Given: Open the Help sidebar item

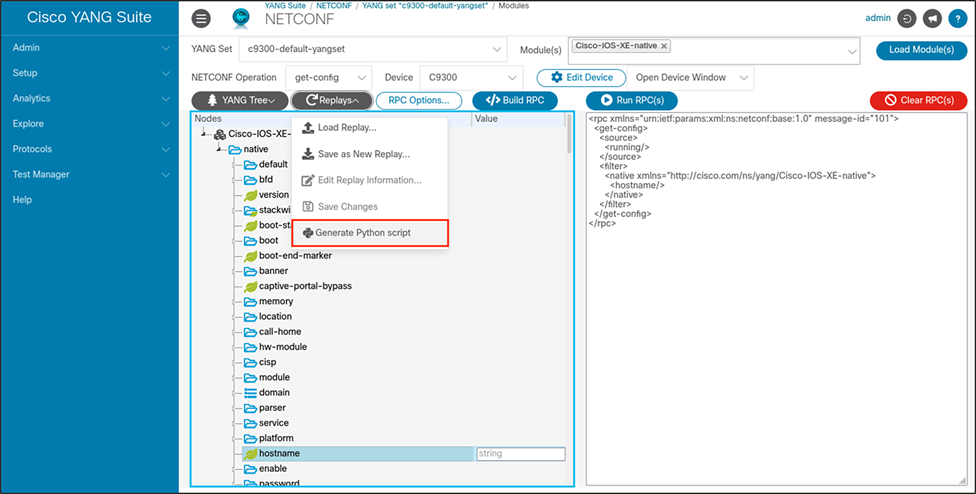Looking at the screenshot, I should [x=22, y=200].
